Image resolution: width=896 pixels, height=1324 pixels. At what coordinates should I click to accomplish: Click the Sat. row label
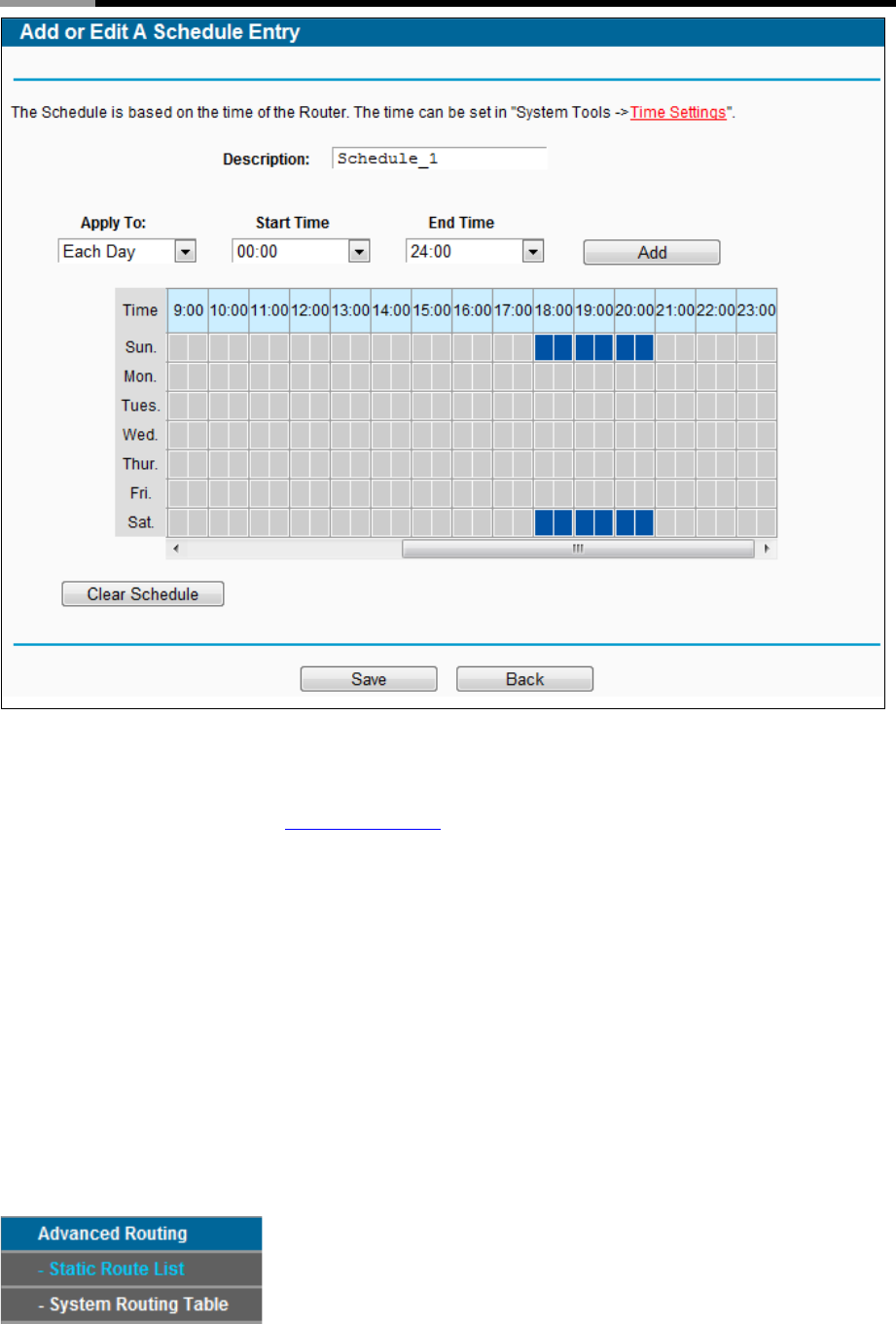[140, 522]
